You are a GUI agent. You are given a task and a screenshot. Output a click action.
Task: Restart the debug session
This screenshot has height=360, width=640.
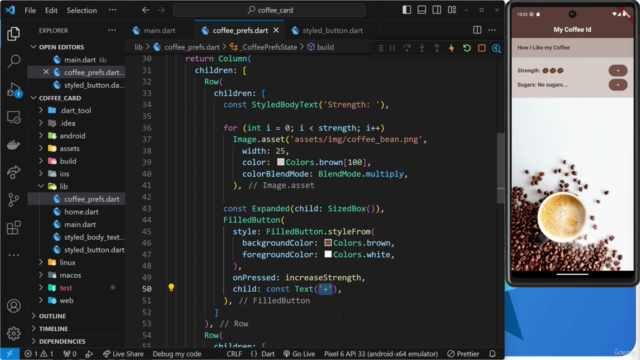click(x=467, y=48)
